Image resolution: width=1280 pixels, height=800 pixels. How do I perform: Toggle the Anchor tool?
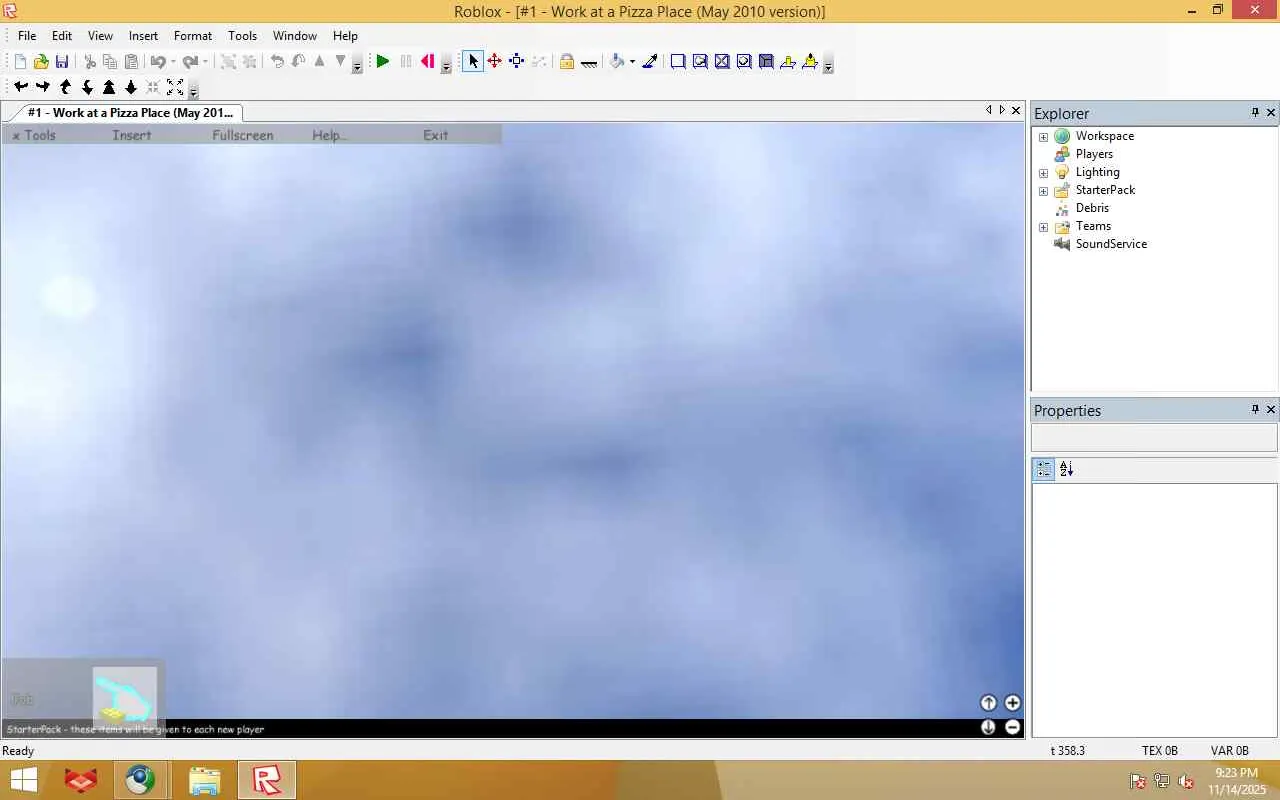tap(589, 62)
